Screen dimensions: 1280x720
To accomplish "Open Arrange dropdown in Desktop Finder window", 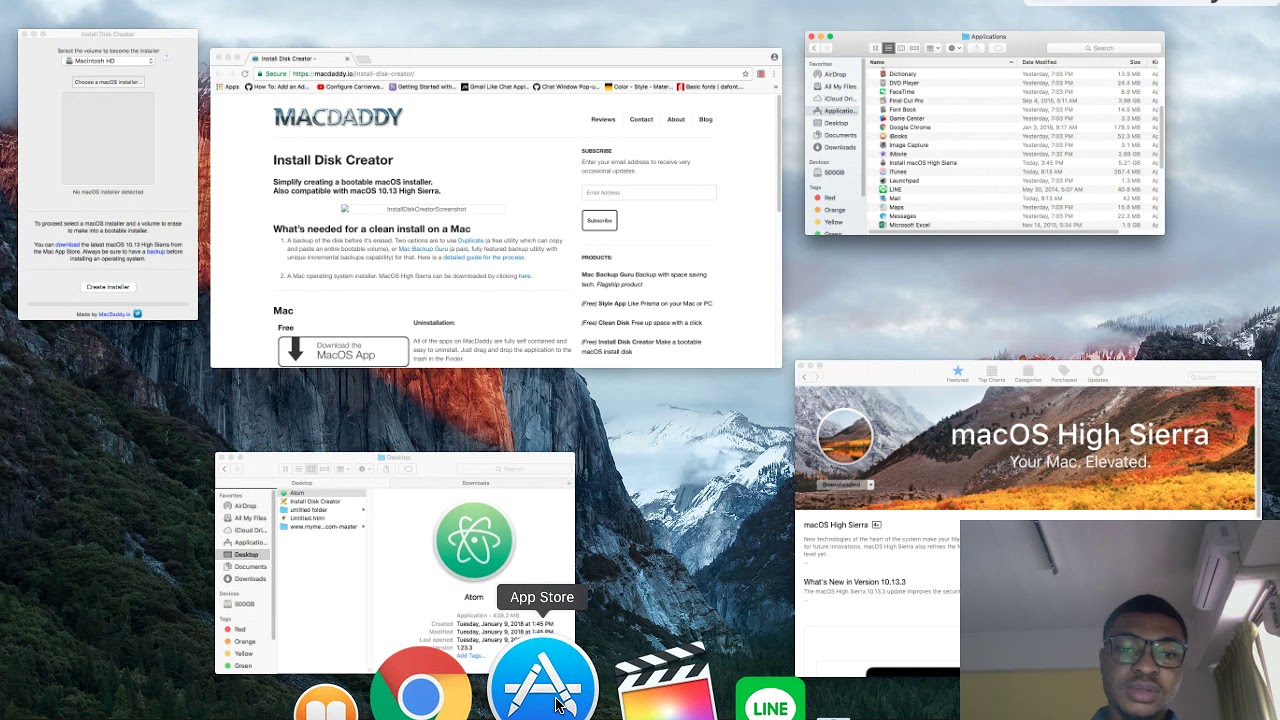I will tap(342, 469).
